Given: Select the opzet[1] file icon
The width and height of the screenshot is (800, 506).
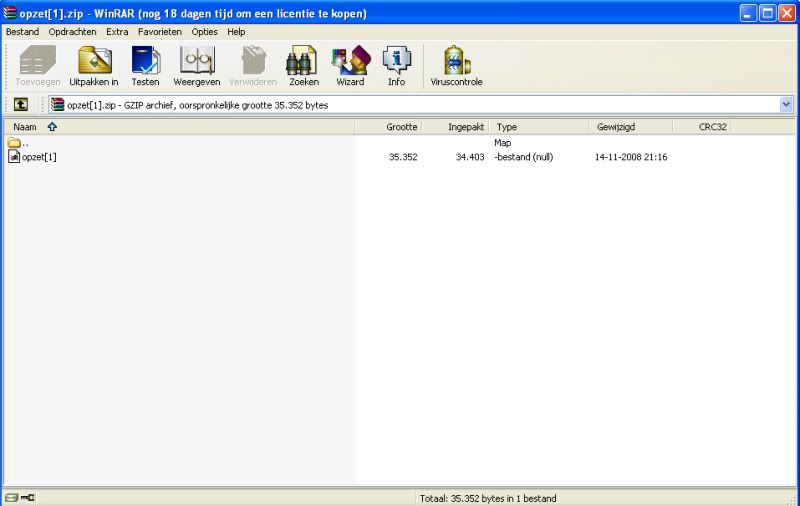Looking at the screenshot, I should pyautogui.click(x=14, y=157).
